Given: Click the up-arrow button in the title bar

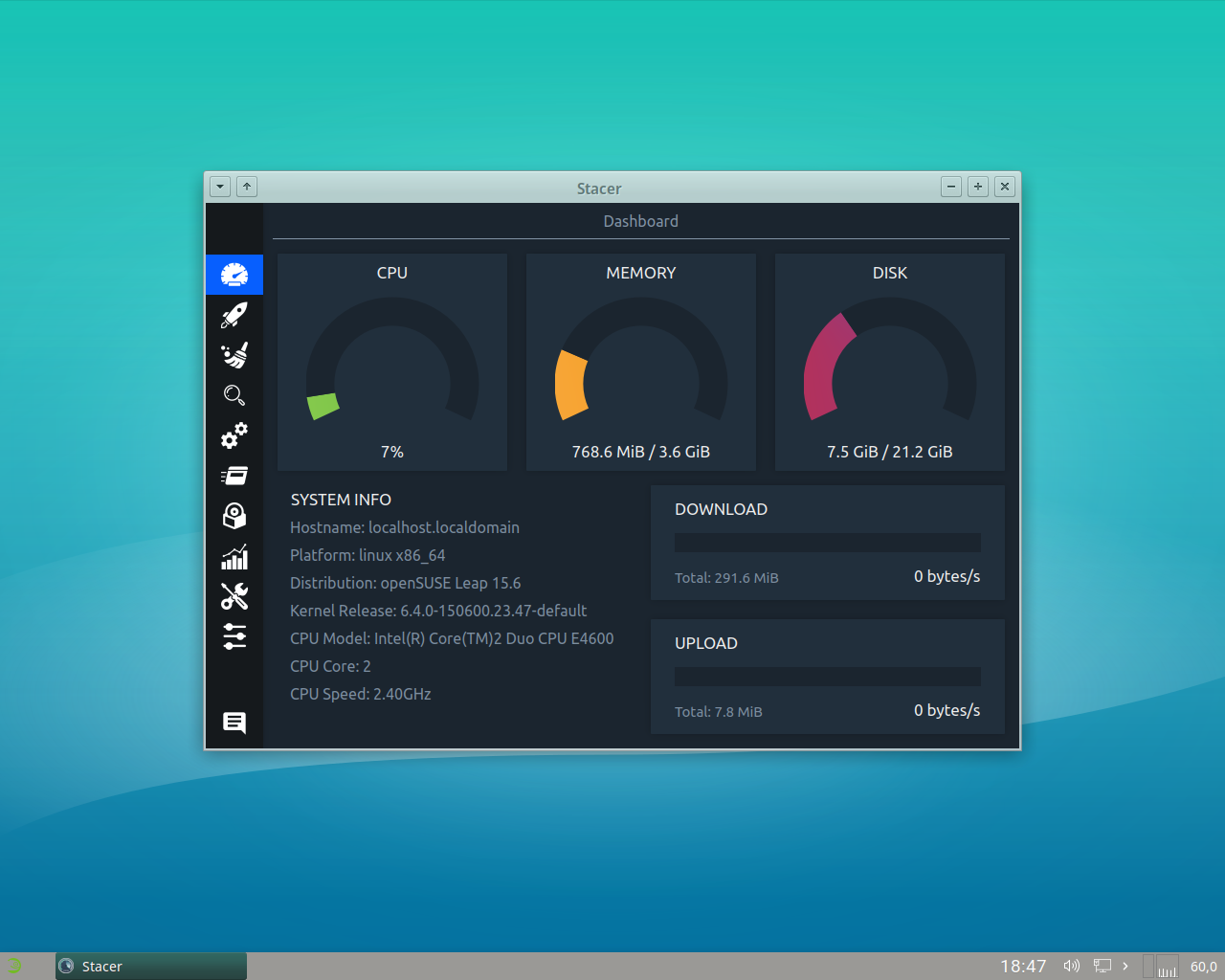Looking at the screenshot, I should click(247, 187).
